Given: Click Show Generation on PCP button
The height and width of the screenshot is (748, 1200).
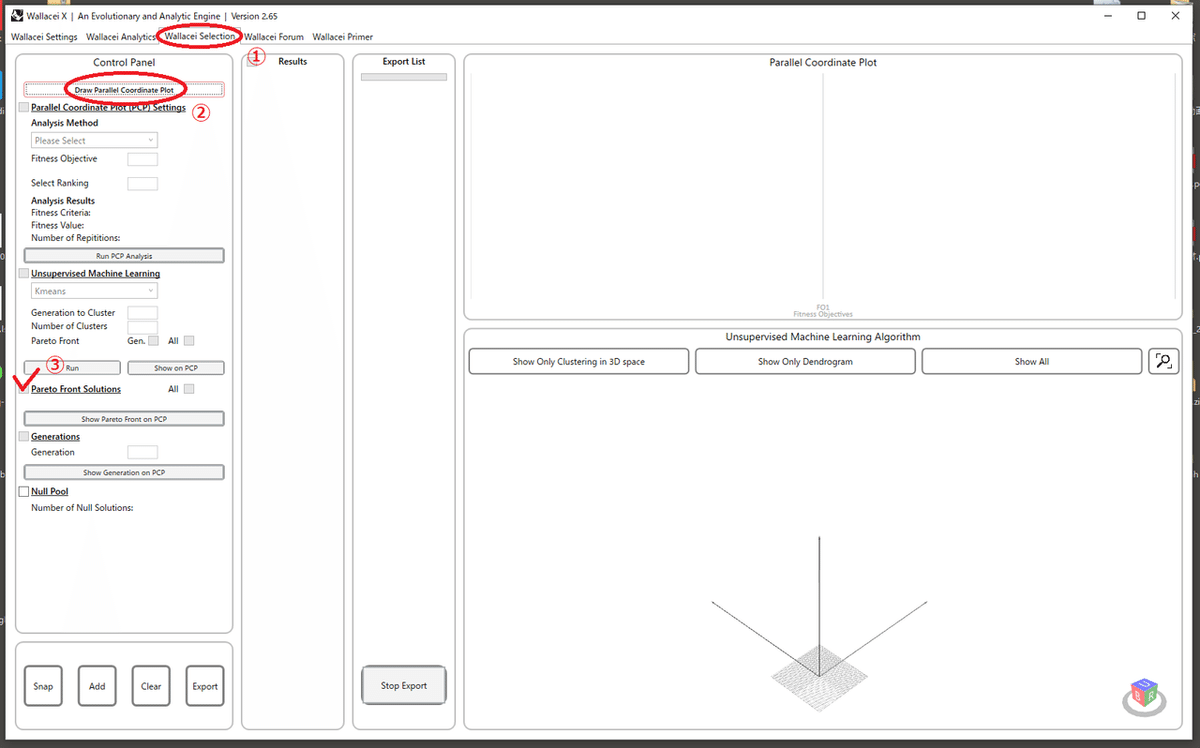Looking at the screenshot, I should click(124, 472).
